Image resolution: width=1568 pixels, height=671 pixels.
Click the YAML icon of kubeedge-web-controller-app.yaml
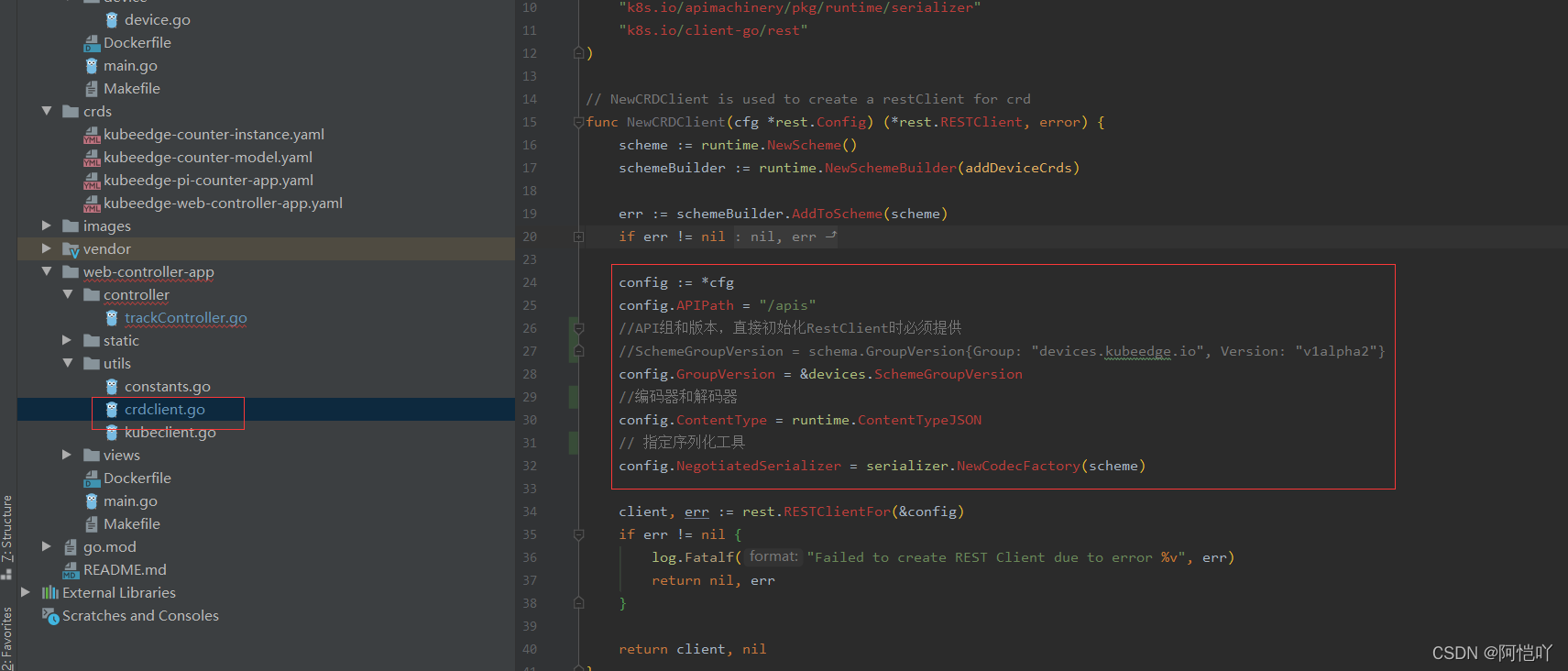point(92,203)
